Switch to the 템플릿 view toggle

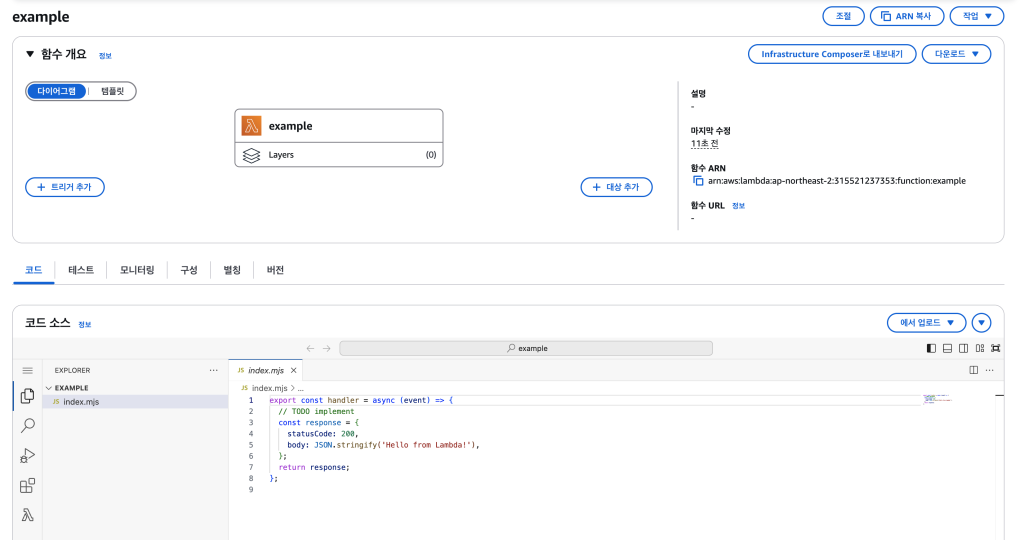112,91
